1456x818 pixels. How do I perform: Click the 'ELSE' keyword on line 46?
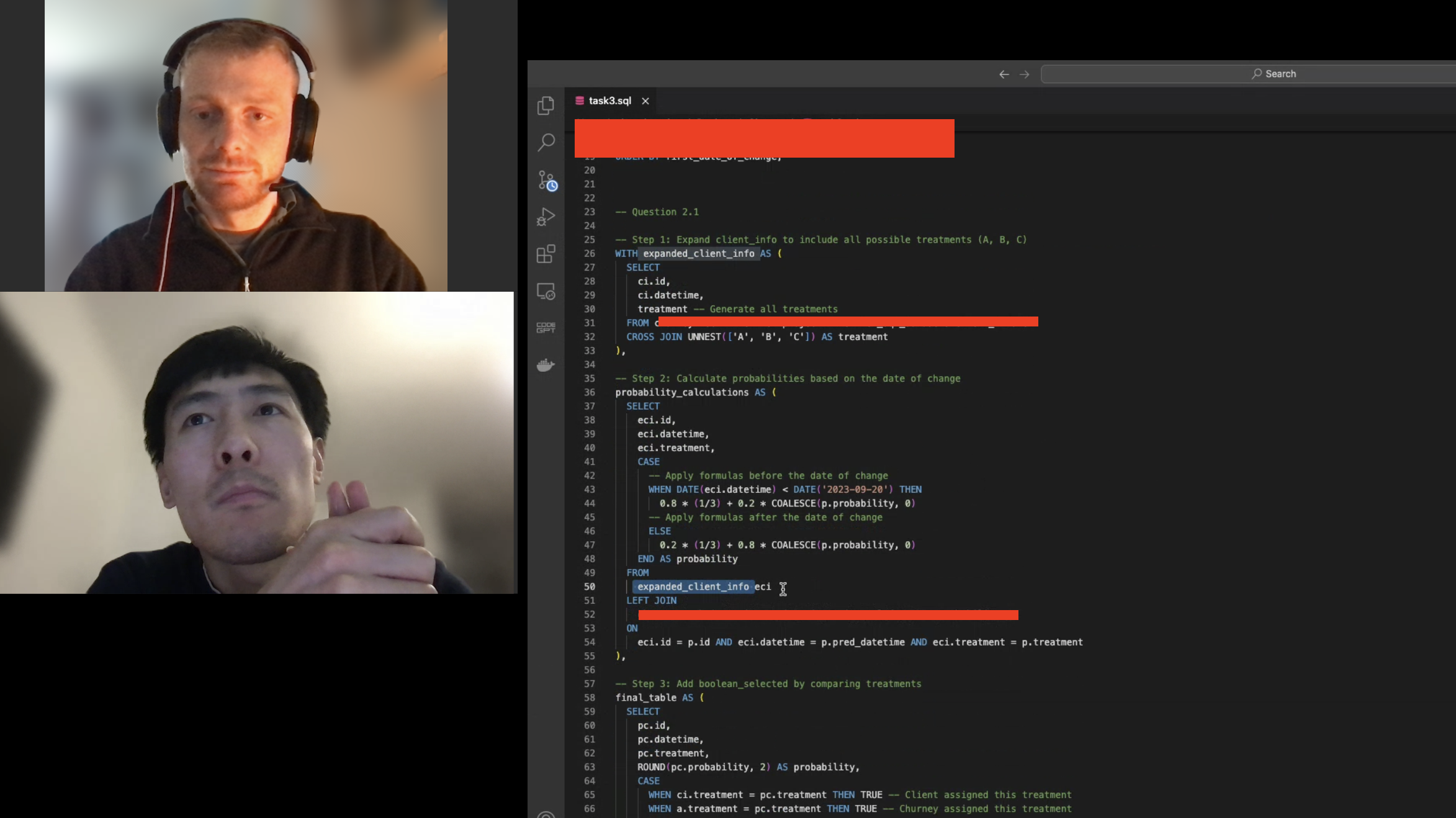(x=659, y=531)
